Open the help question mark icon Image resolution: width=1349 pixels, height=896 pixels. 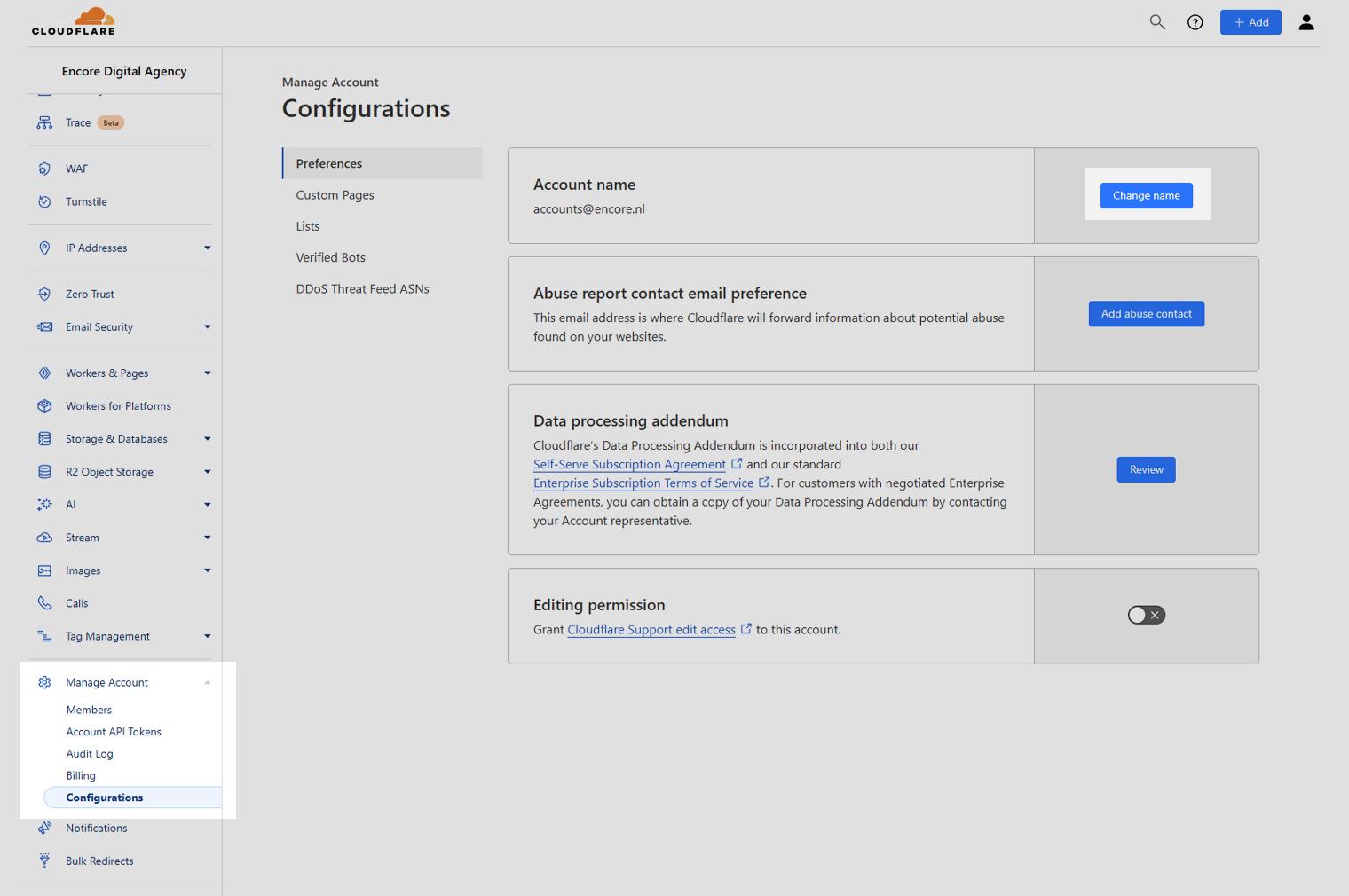click(x=1195, y=22)
